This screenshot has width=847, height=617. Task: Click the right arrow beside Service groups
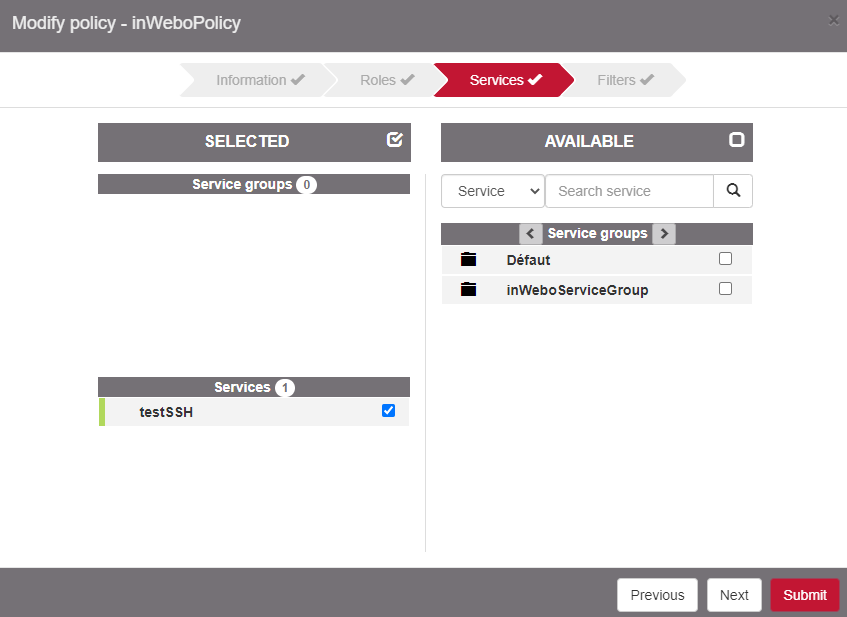coord(663,234)
